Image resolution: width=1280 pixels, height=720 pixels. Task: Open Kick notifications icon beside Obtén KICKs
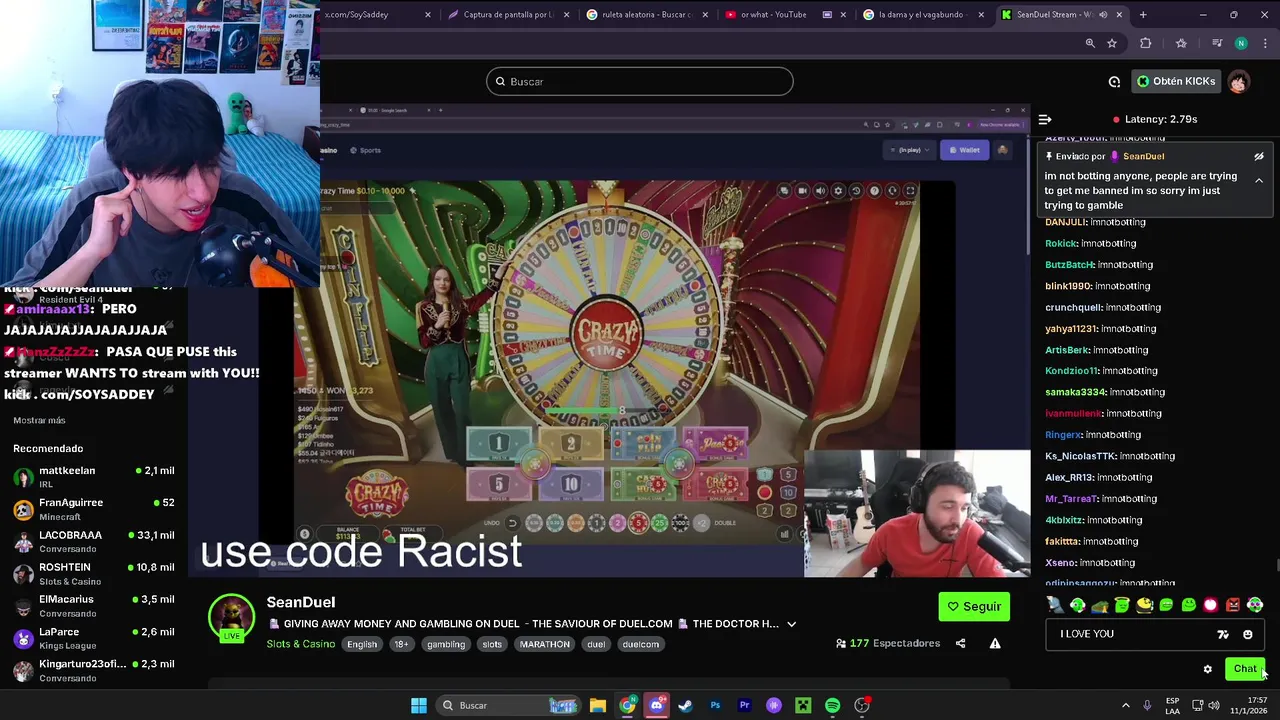[x=1114, y=82]
